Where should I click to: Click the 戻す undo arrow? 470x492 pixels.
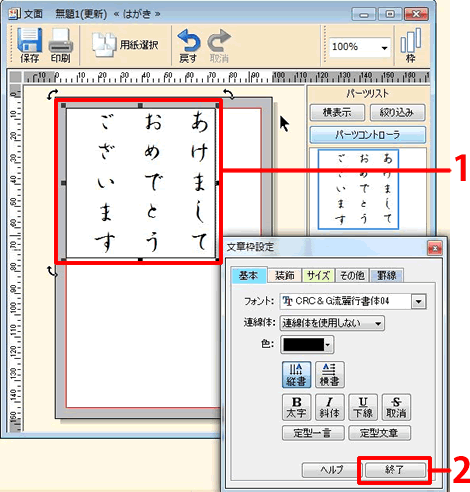click(x=189, y=46)
